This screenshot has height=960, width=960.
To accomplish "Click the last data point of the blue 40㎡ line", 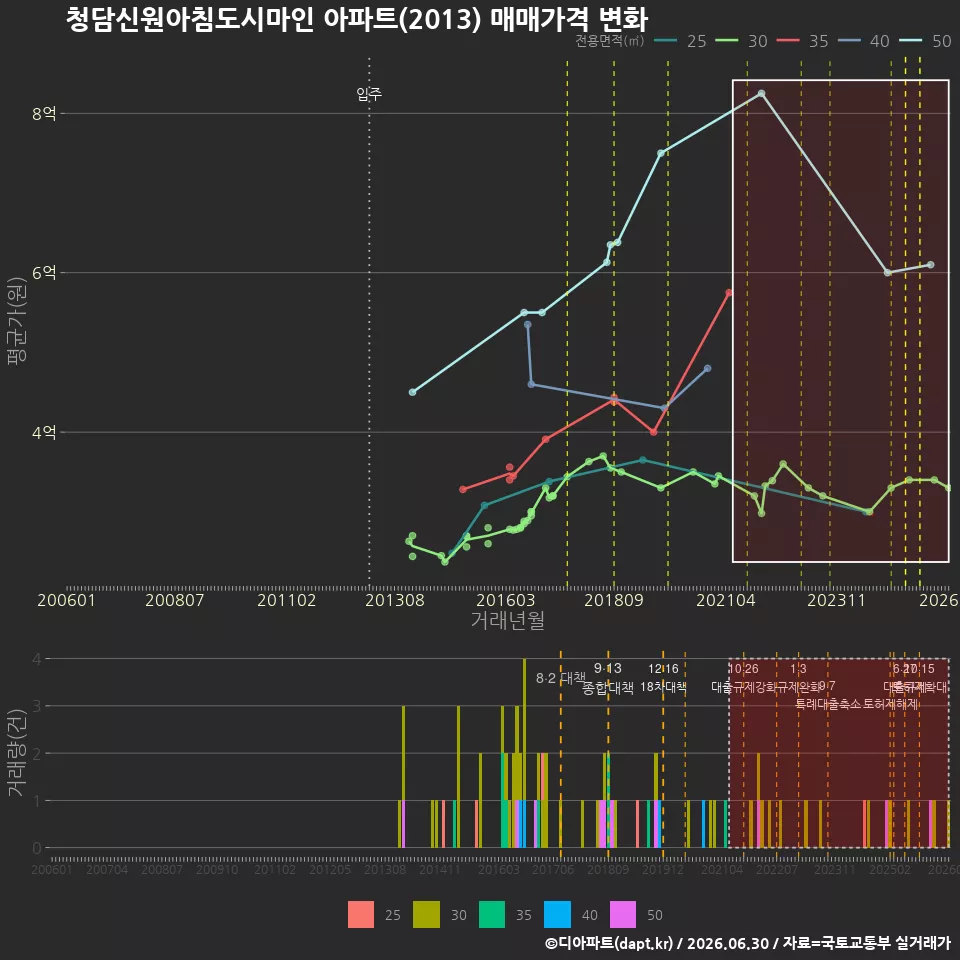I will (708, 369).
